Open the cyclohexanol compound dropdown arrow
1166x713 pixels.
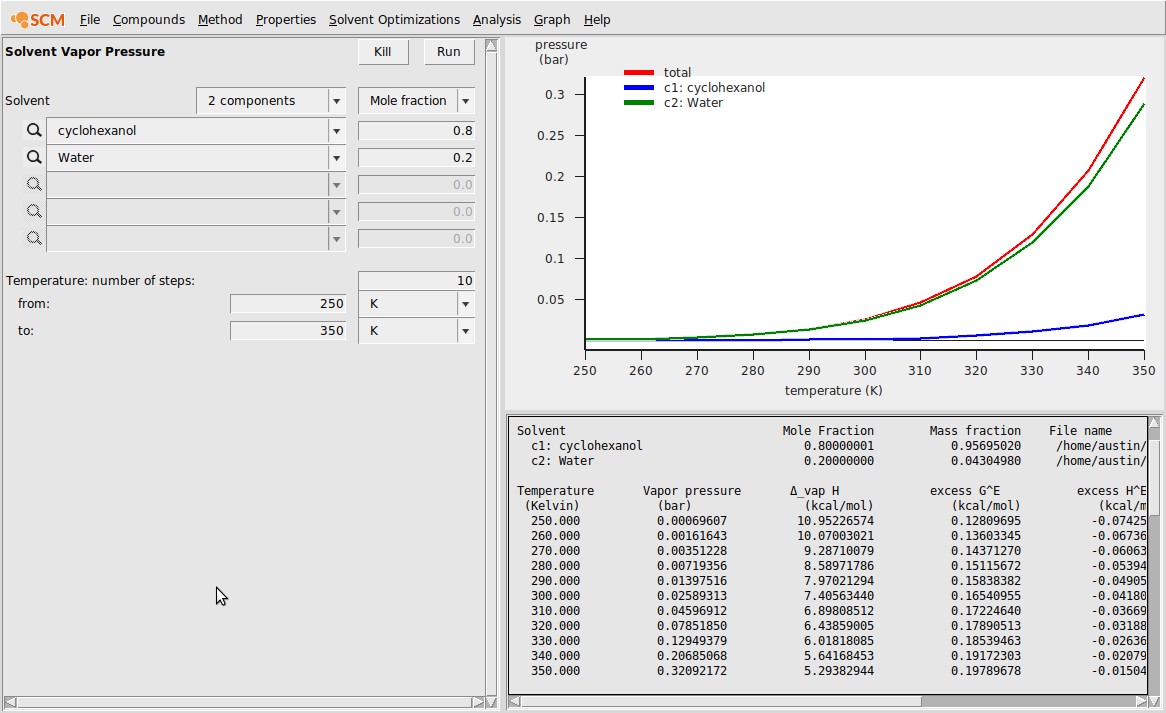[336, 131]
